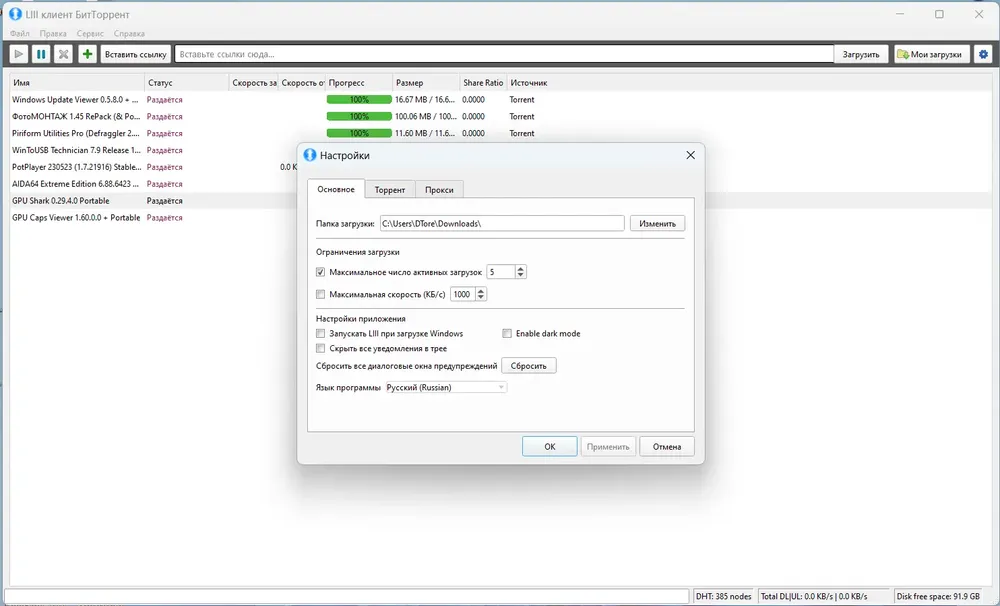Screen dimensions: 1000x606
Task: Check Запускать LIII при загрузке Windows
Action: click(320, 333)
